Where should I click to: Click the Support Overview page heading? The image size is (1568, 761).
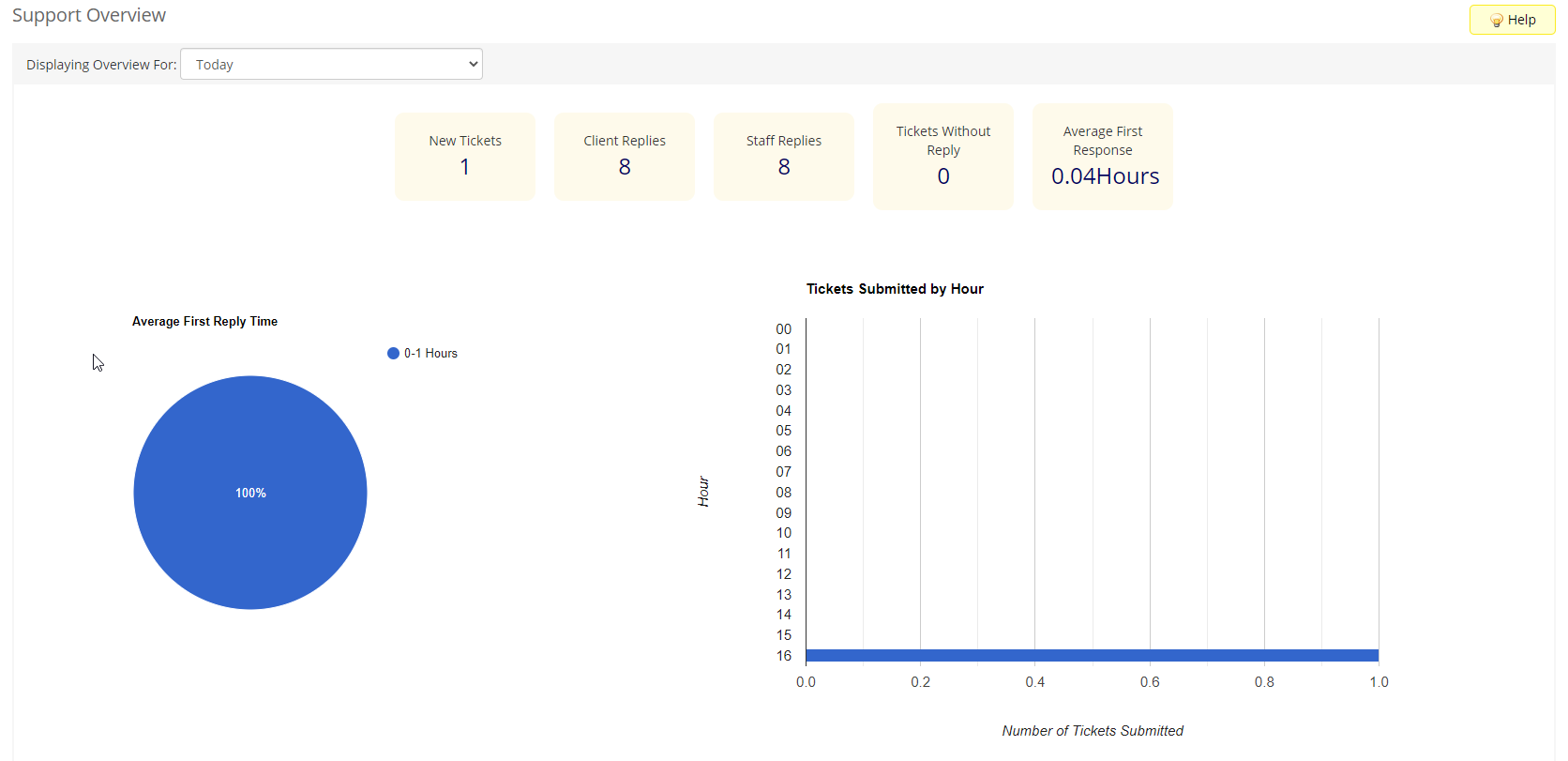[x=89, y=16]
